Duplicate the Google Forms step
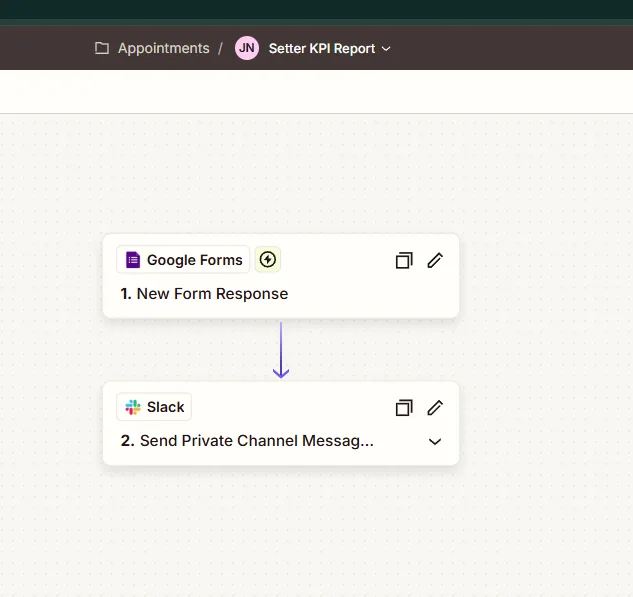This screenshot has height=597, width=633. [x=404, y=260]
